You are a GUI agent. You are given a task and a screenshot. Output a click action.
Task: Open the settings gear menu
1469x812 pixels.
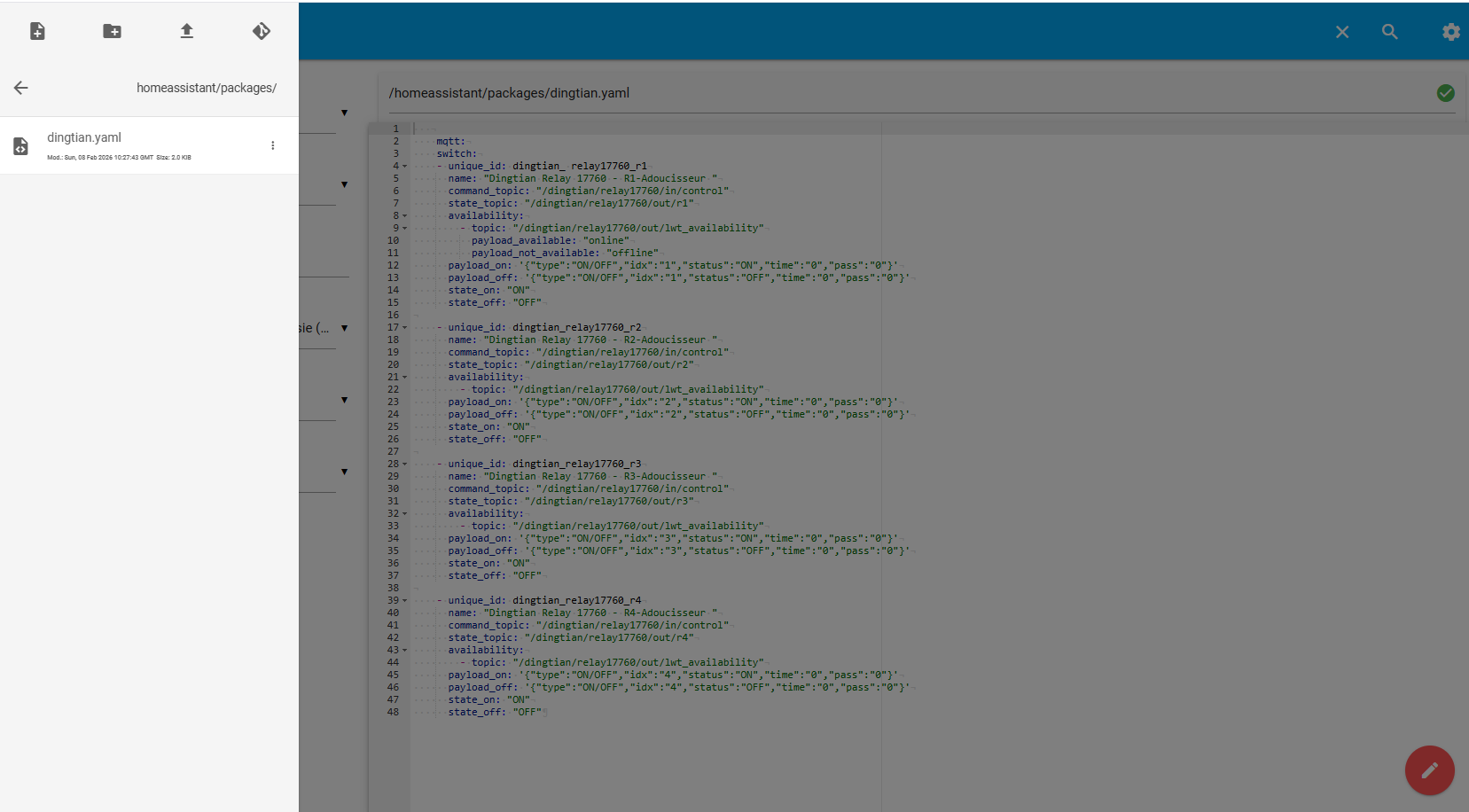(1450, 32)
